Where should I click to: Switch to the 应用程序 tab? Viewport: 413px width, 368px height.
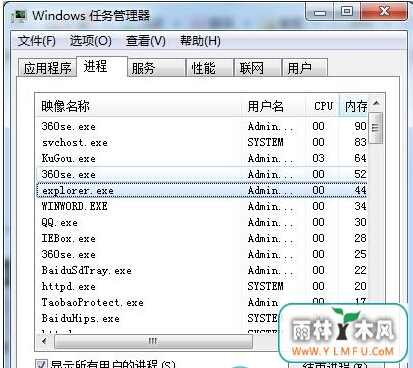click(47, 68)
